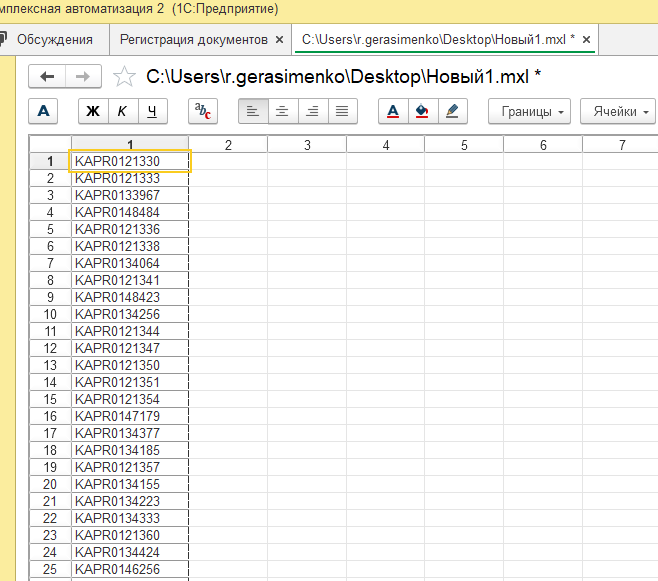Open the Ячейки dropdown

tap(618, 111)
